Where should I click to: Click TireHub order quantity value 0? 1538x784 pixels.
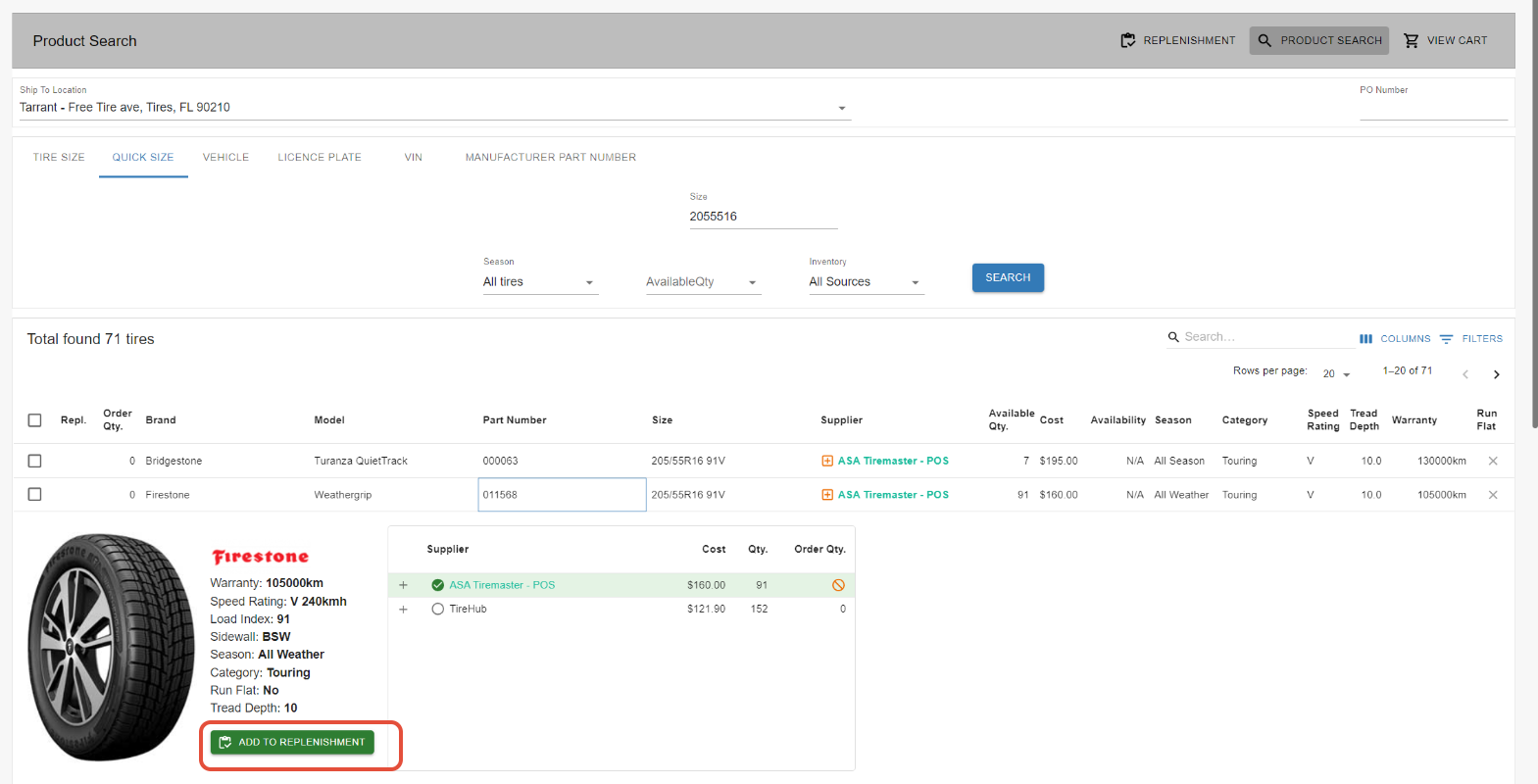843,610
